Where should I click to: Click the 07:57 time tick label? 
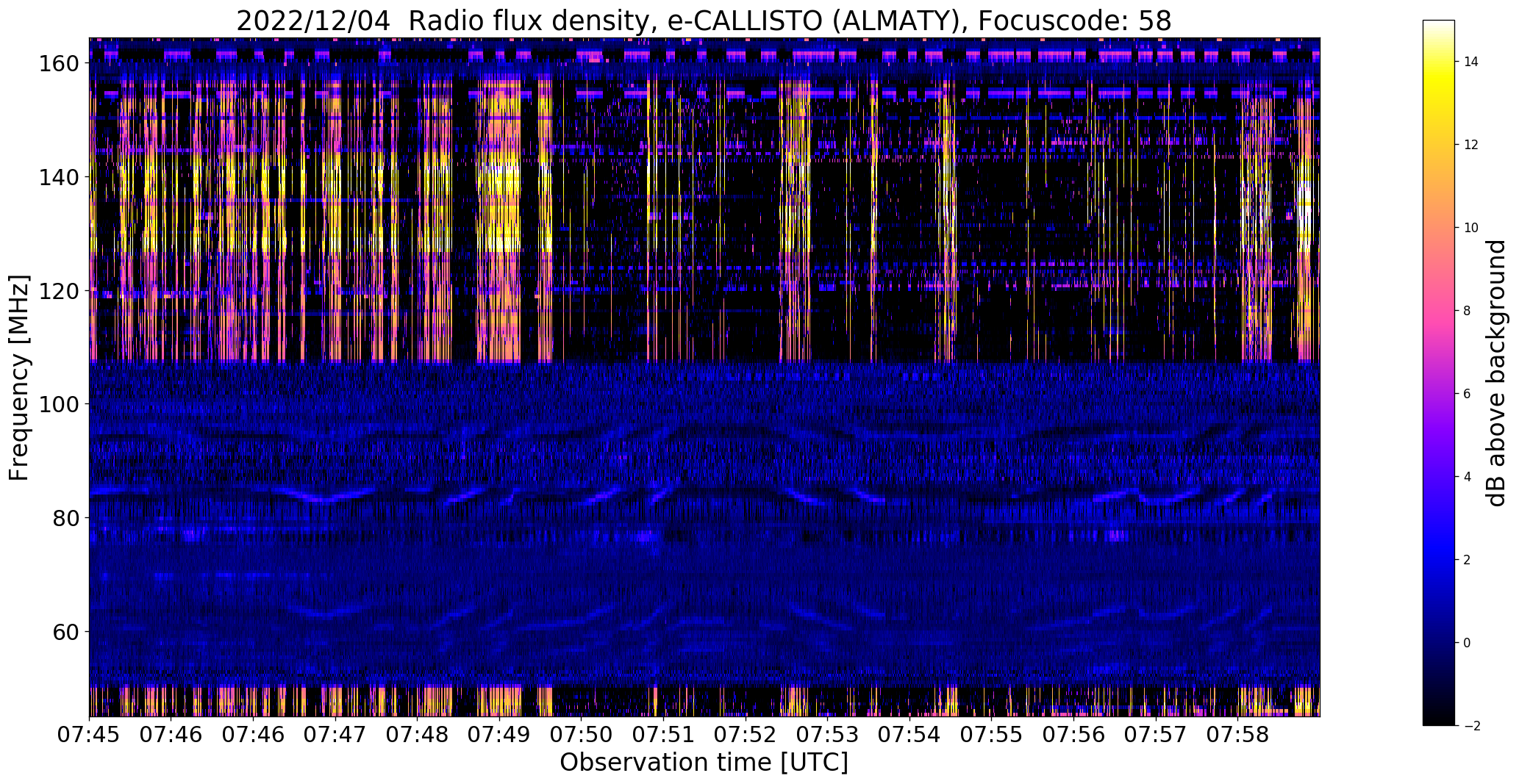coord(1156,734)
